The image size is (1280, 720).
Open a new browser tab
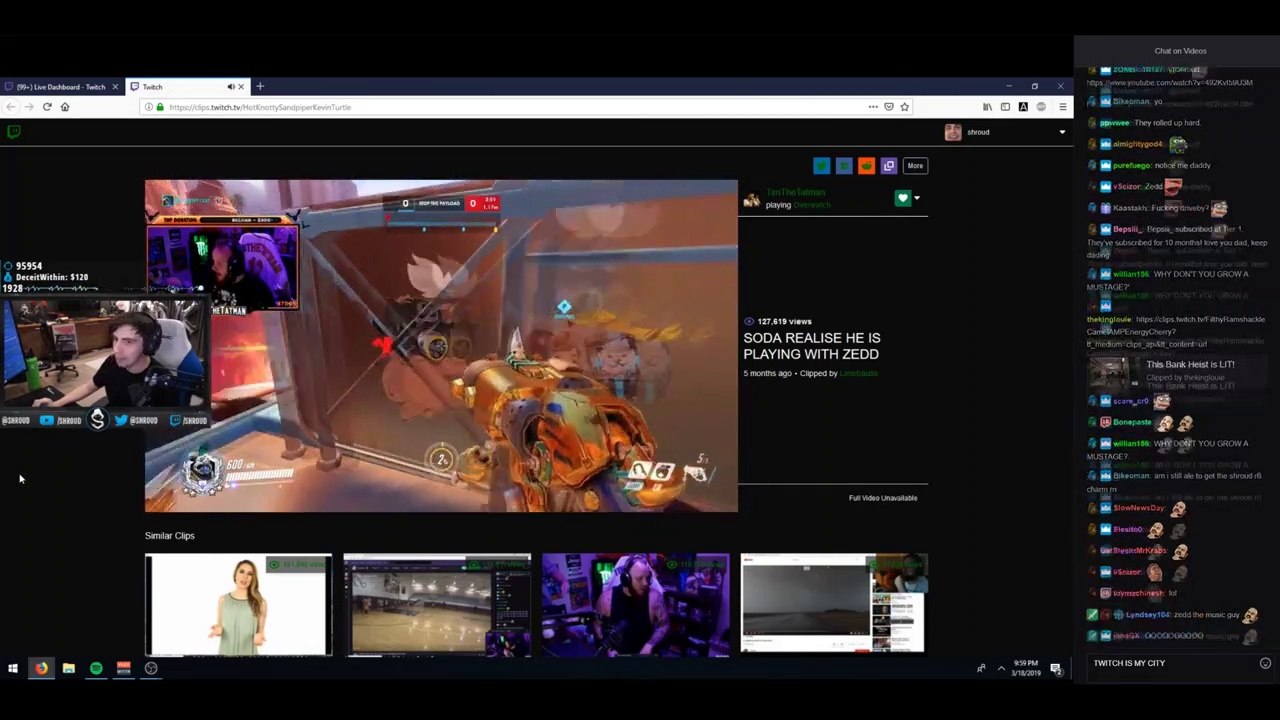(260, 87)
